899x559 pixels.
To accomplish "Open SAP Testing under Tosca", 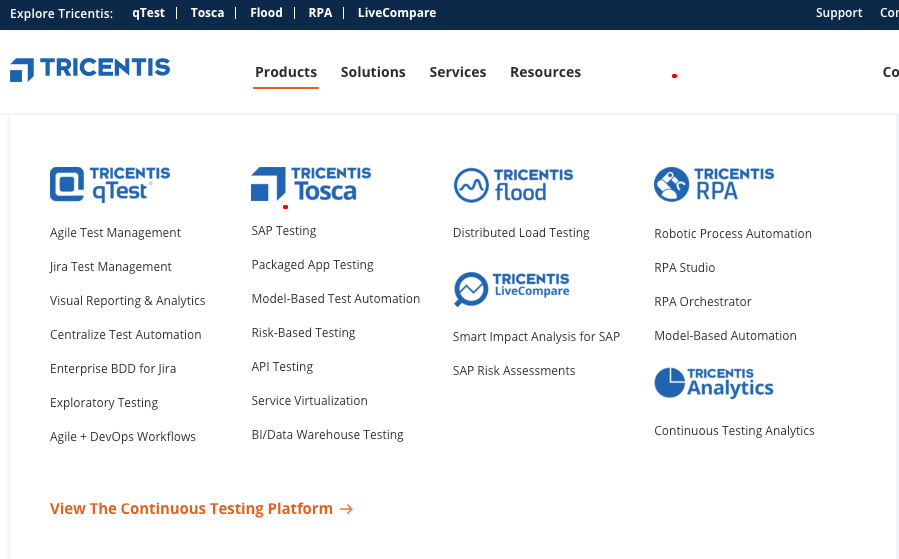I will [284, 230].
